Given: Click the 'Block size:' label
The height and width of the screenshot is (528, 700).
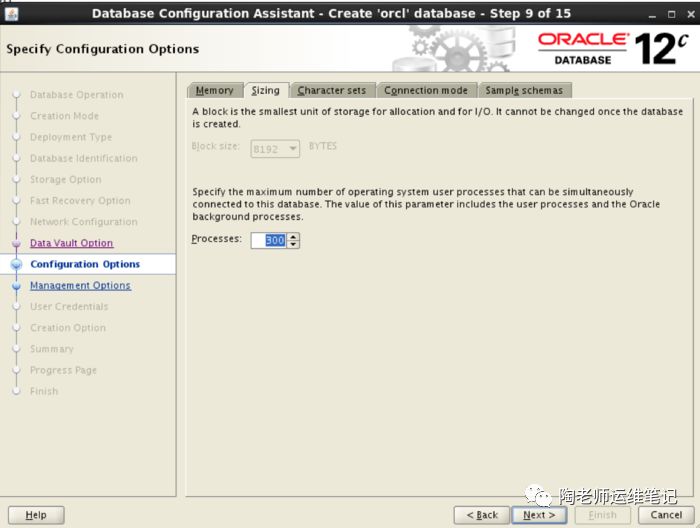Looking at the screenshot, I should point(216,146).
